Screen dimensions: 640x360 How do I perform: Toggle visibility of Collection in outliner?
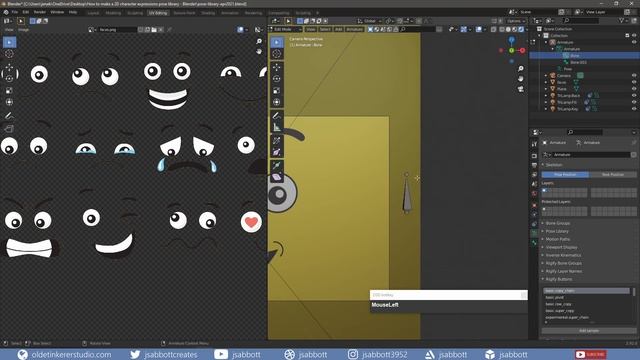[634, 36]
